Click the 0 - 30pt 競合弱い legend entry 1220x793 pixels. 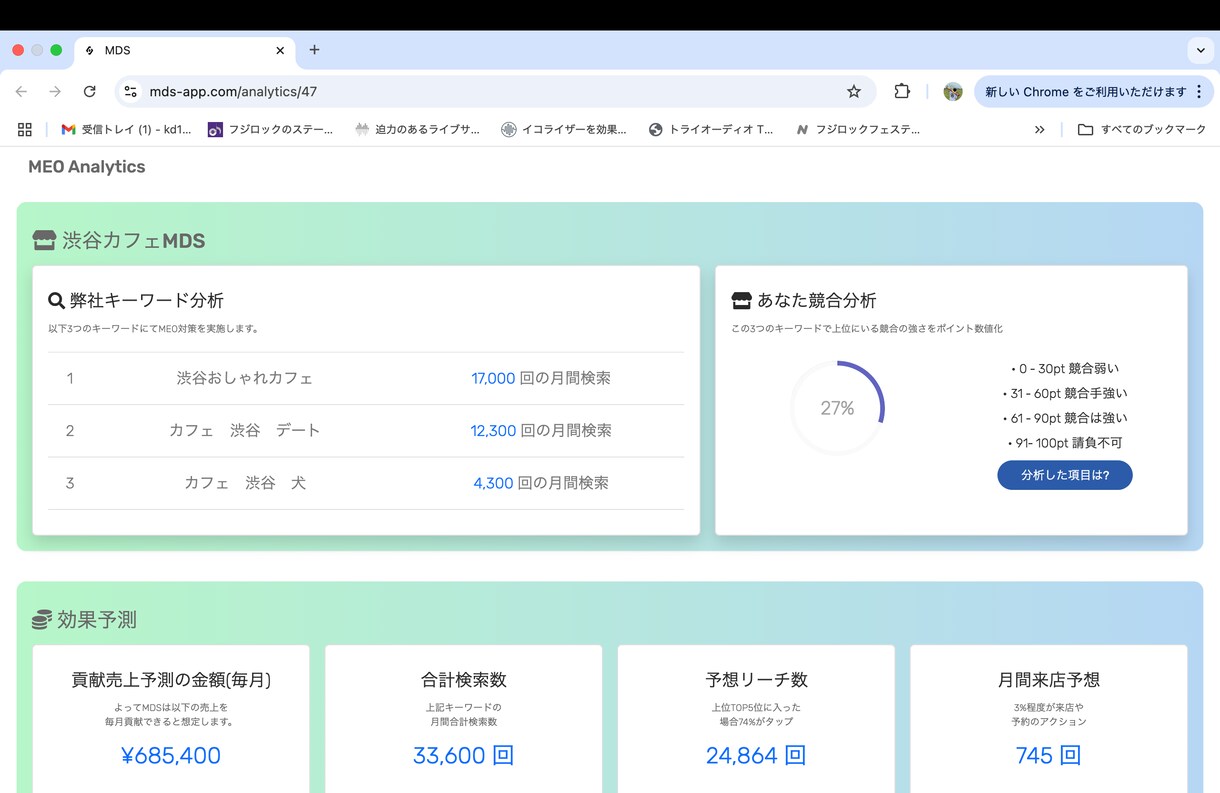click(x=1065, y=368)
